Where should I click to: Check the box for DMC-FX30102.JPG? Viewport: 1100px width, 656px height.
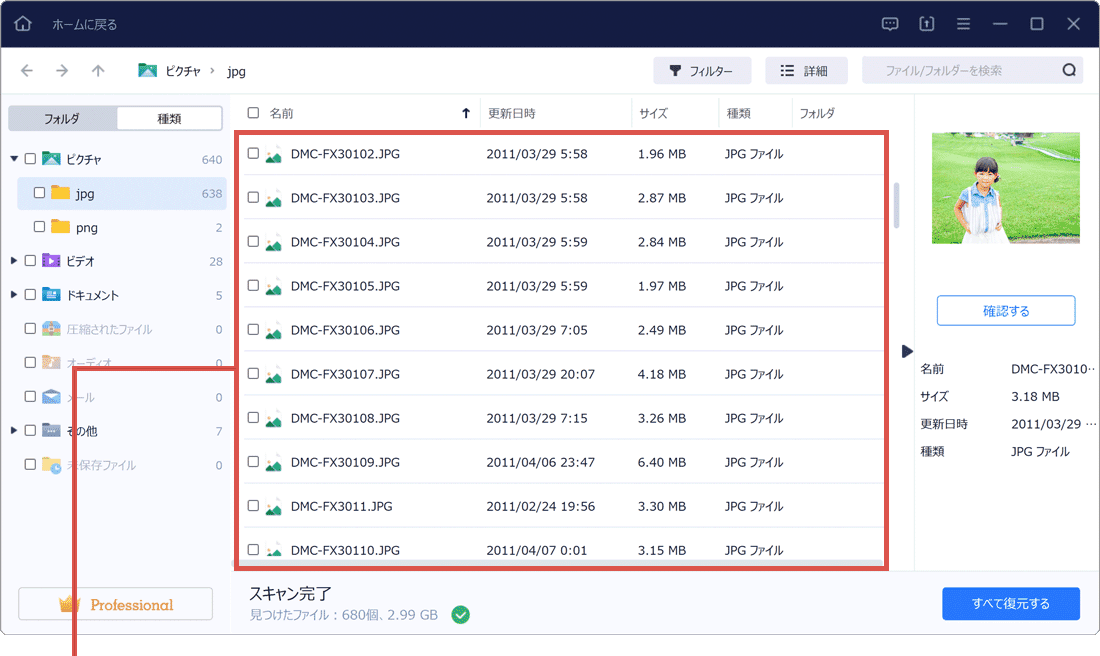point(253,153)
